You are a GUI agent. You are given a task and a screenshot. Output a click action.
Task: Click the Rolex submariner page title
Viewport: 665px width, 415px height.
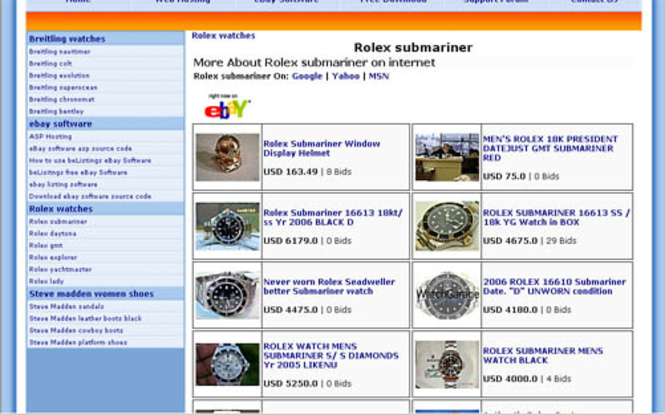pos(413,47)
